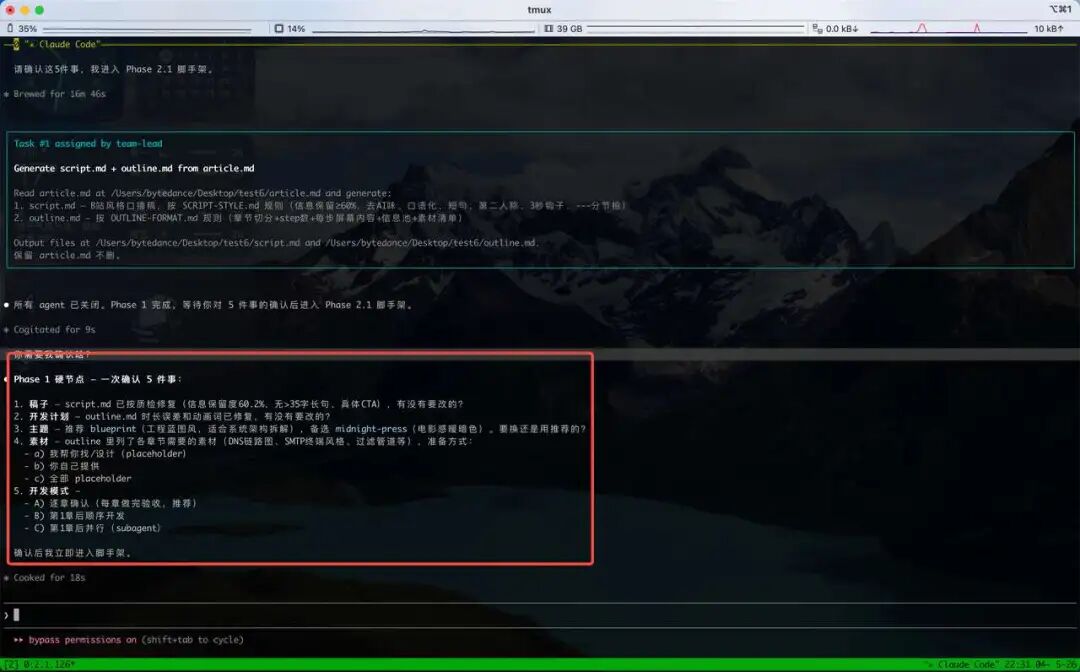Screen dimensions: 1080x672
Task: Click the Claude Code prompt input line
Action: (x=540, y=615)
